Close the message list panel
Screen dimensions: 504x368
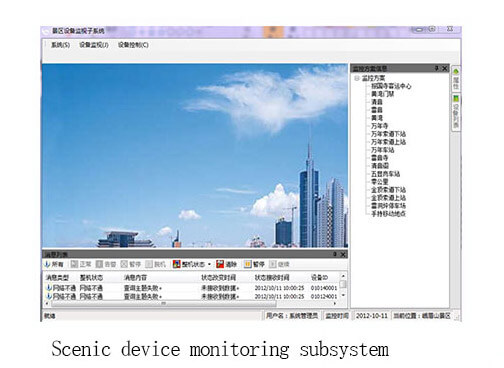343,254
